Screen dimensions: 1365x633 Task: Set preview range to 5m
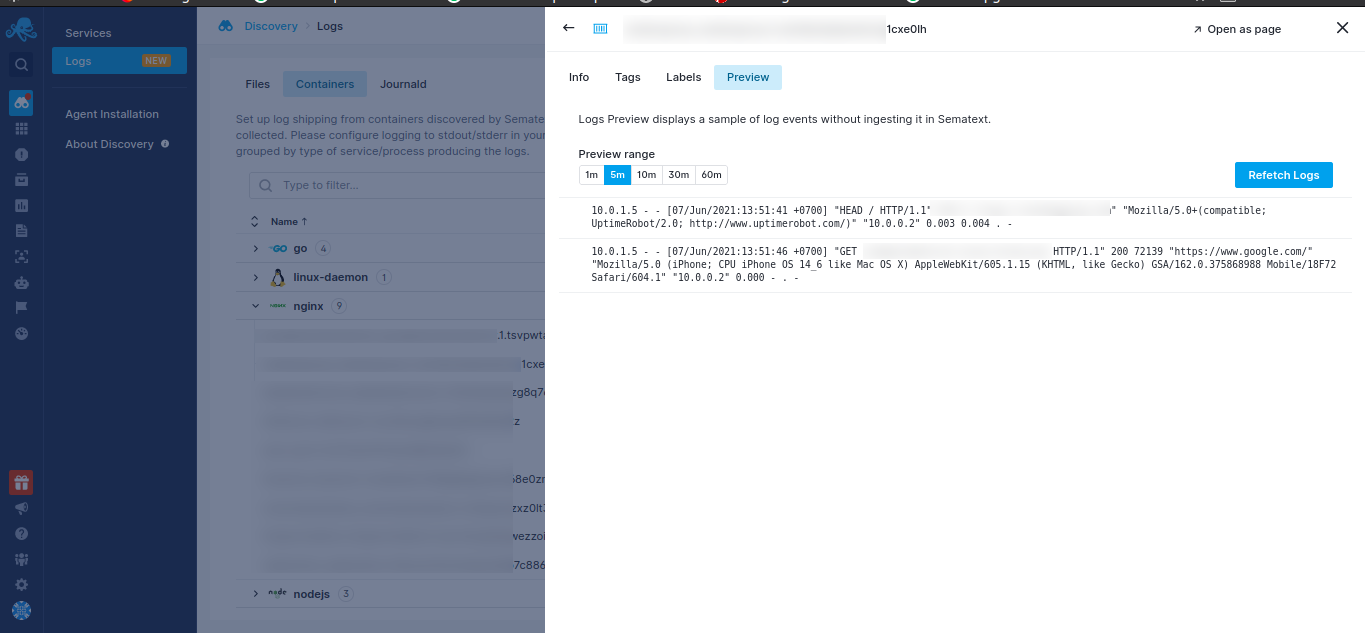coord(617,175)
